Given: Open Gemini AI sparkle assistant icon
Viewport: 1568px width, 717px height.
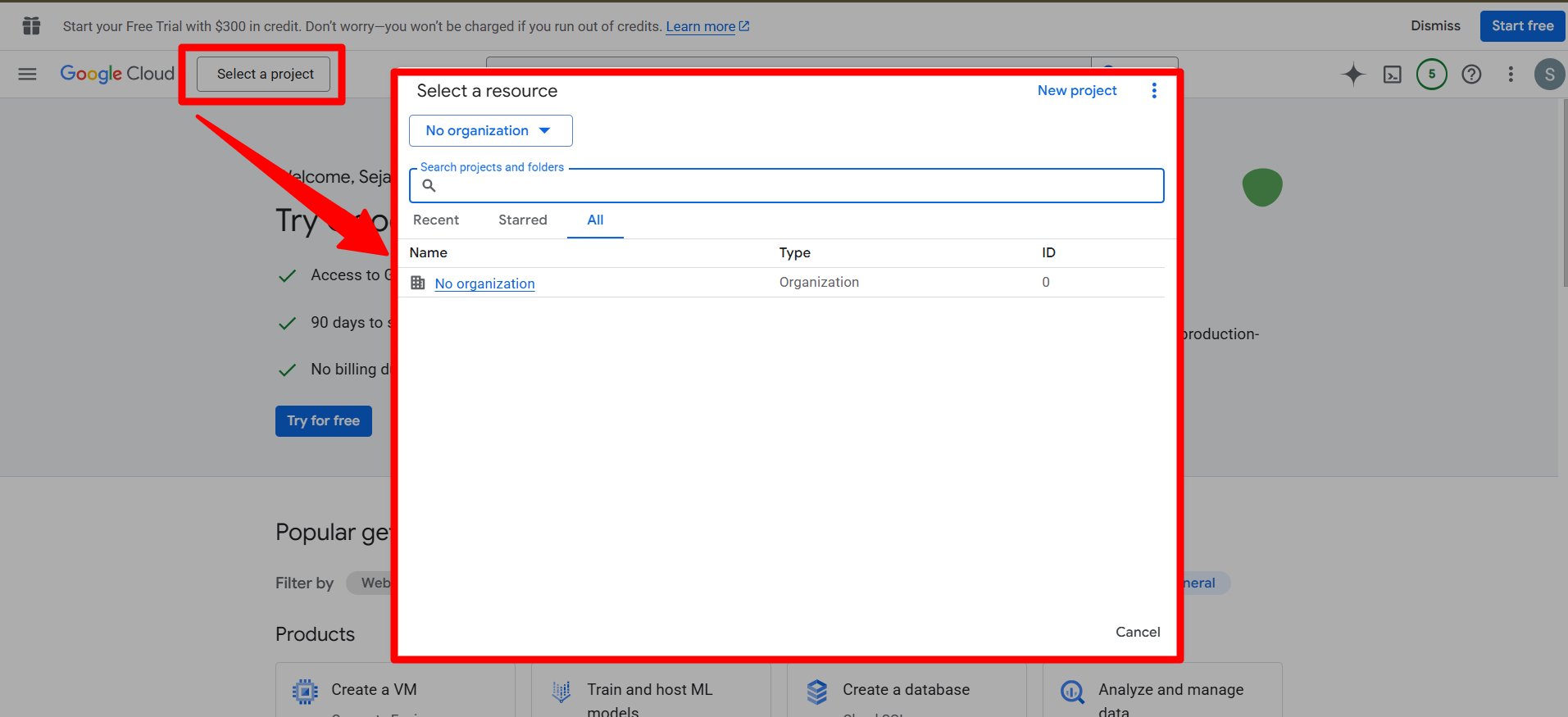Looking at the screenshot, I should 1353,75.
